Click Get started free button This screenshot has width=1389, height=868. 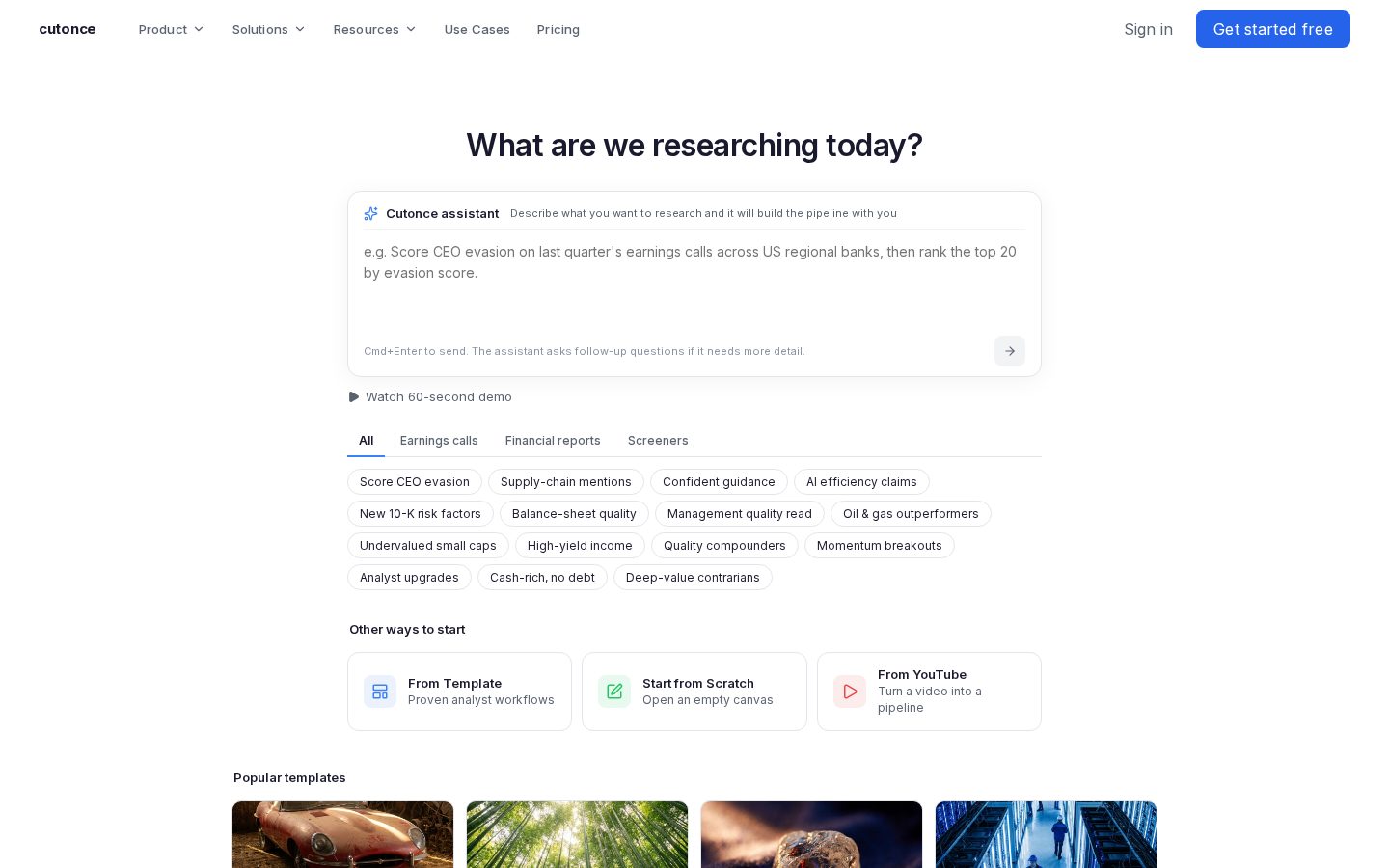[x=1273, y=29]
